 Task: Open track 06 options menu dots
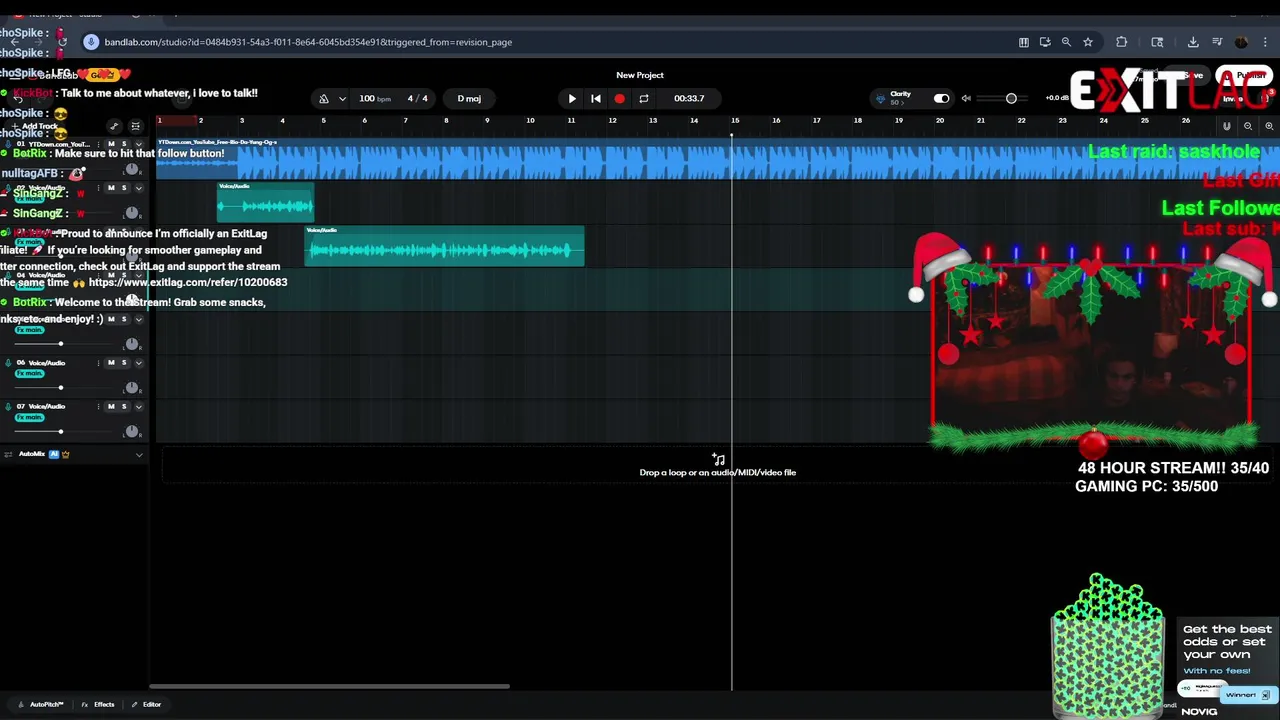99,362
